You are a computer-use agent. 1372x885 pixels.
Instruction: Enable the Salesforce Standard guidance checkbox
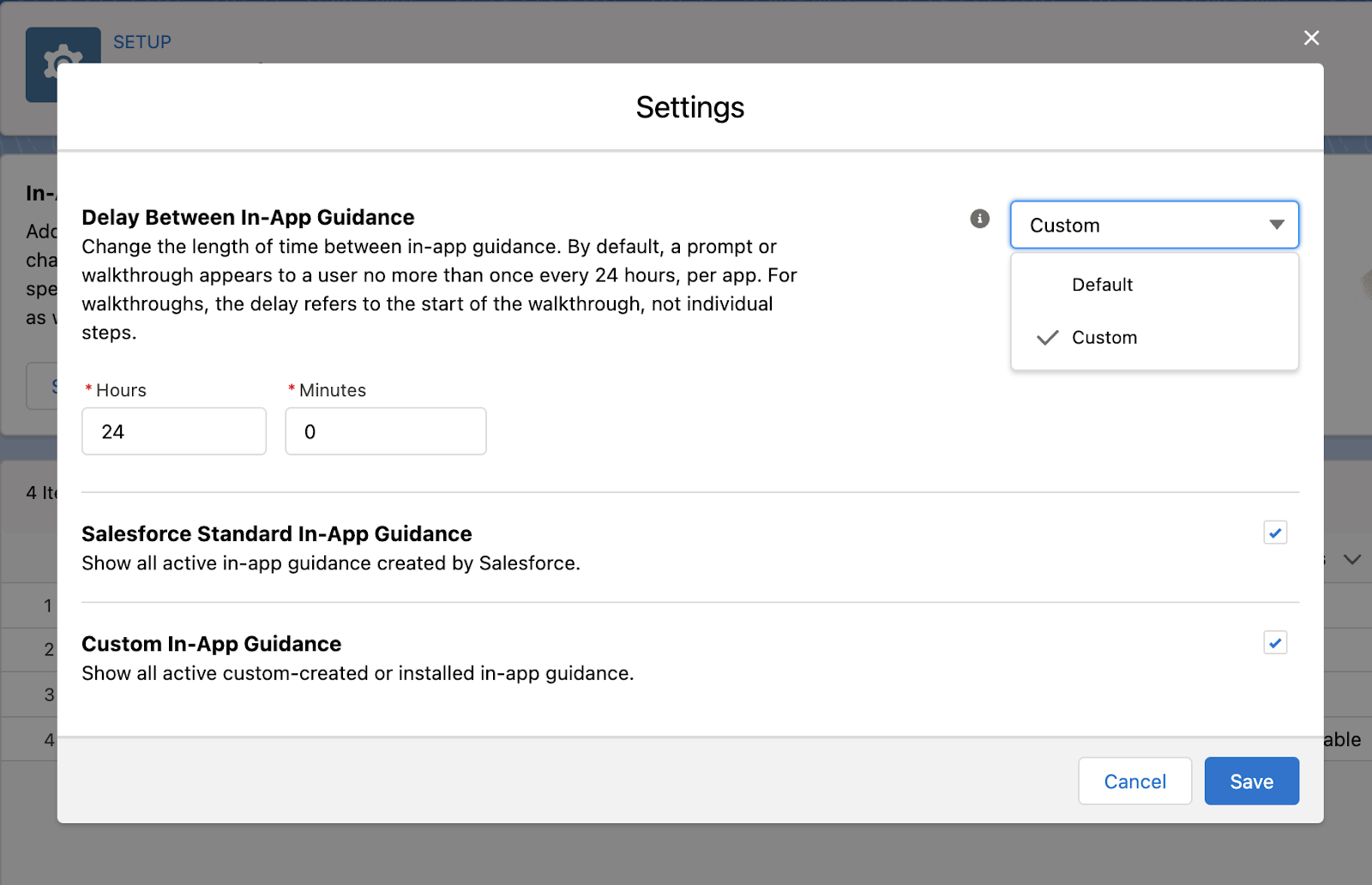point(1275,533)
